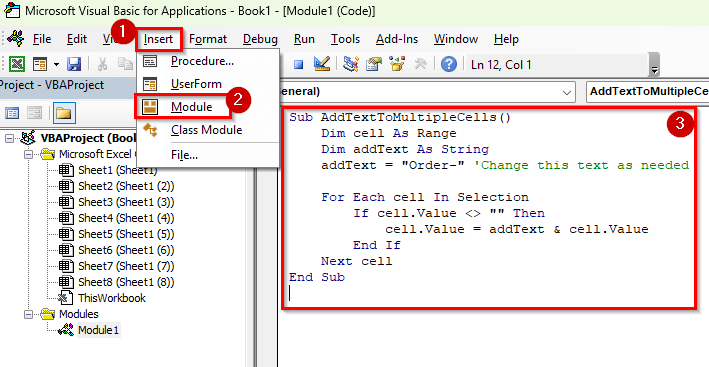Click the 'For Each cell In Selection' line
The width and height of the screenshot is (709, 367).
coord(425,198)
